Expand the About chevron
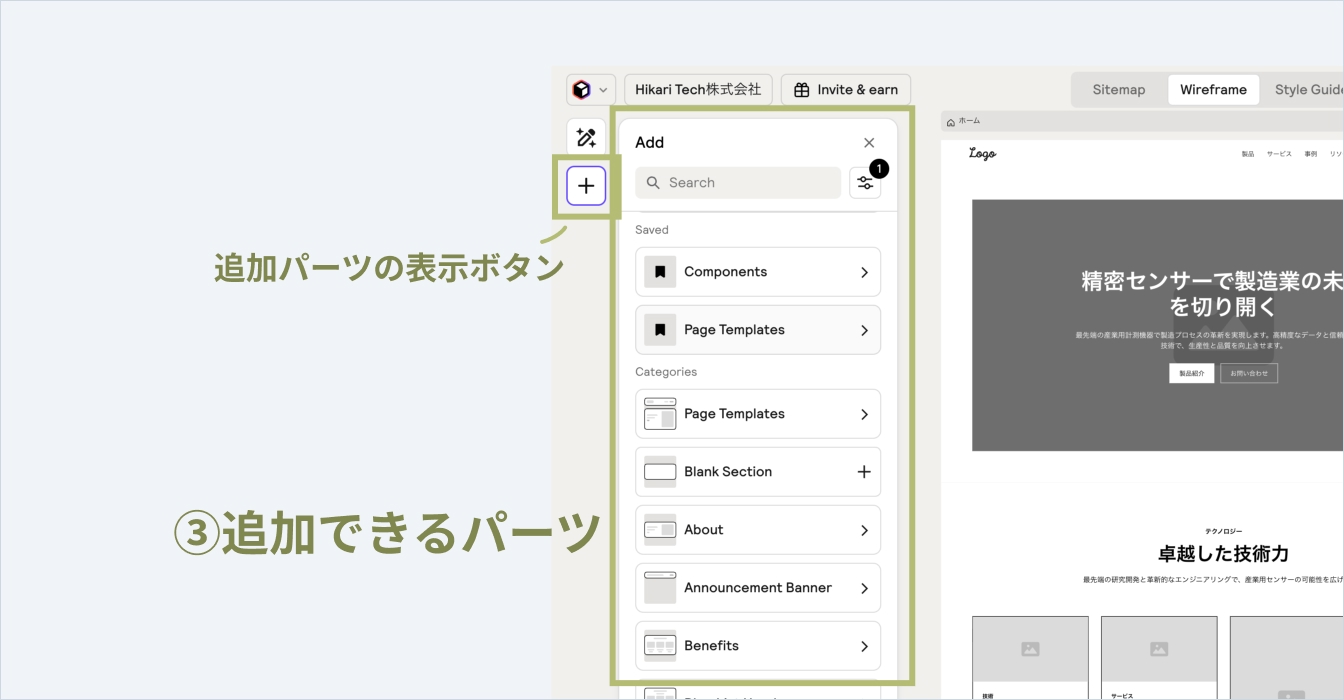 pyautogui.click(x=864, y=530)
